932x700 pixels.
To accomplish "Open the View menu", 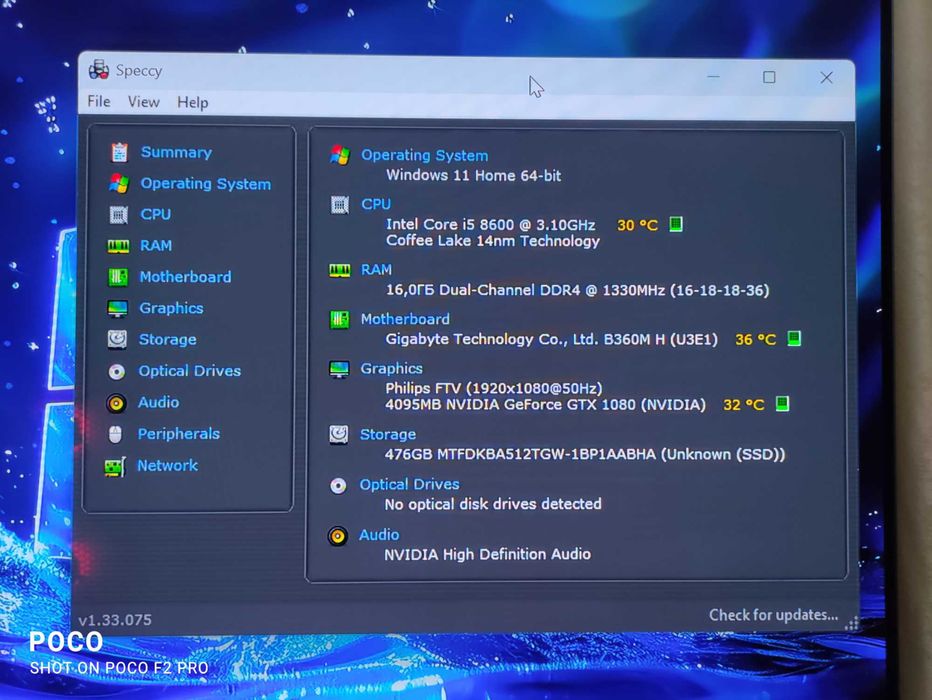I will tap(143, 102).
